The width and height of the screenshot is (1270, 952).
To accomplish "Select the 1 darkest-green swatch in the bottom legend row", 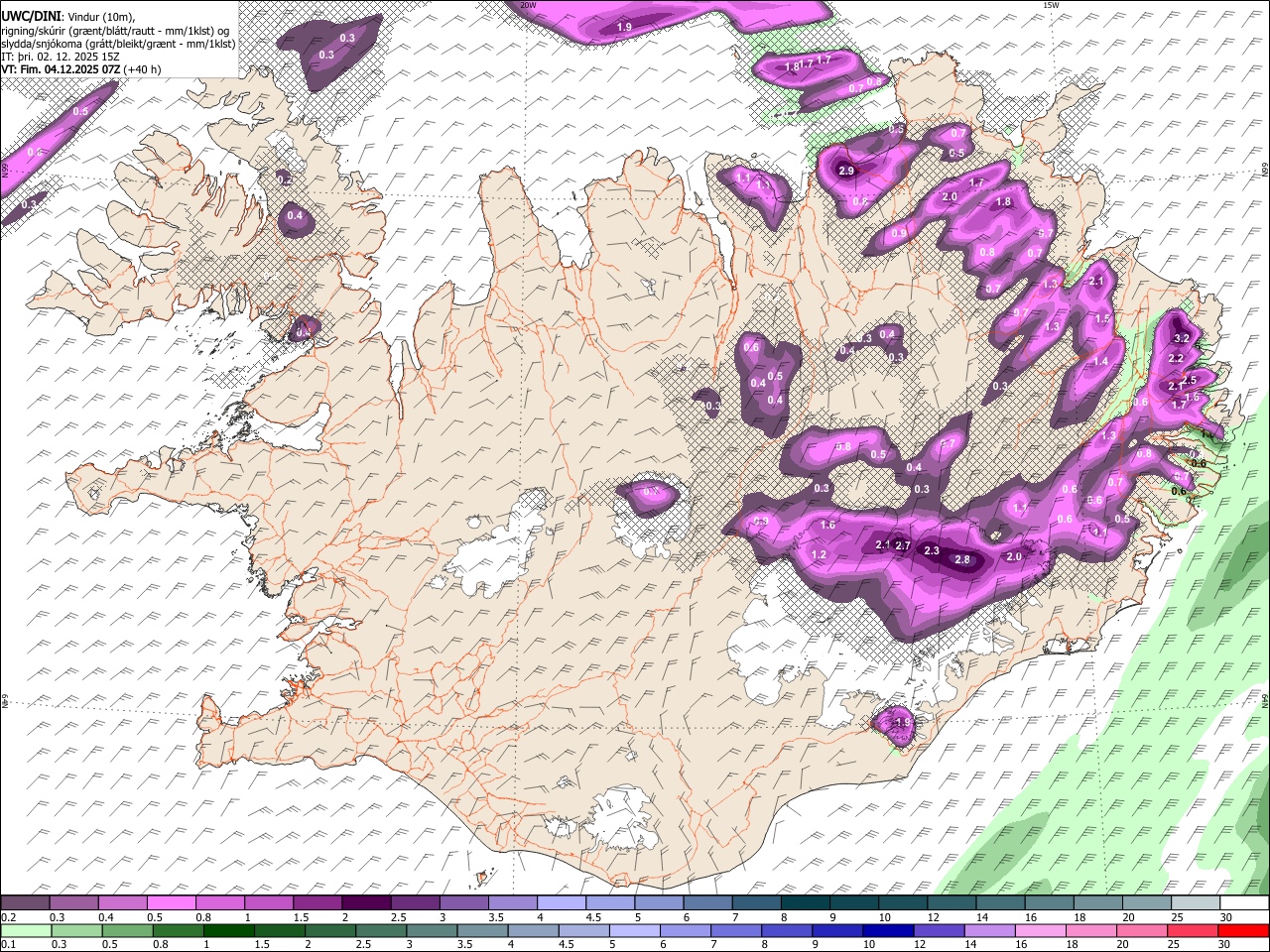I will click(228, 930).
